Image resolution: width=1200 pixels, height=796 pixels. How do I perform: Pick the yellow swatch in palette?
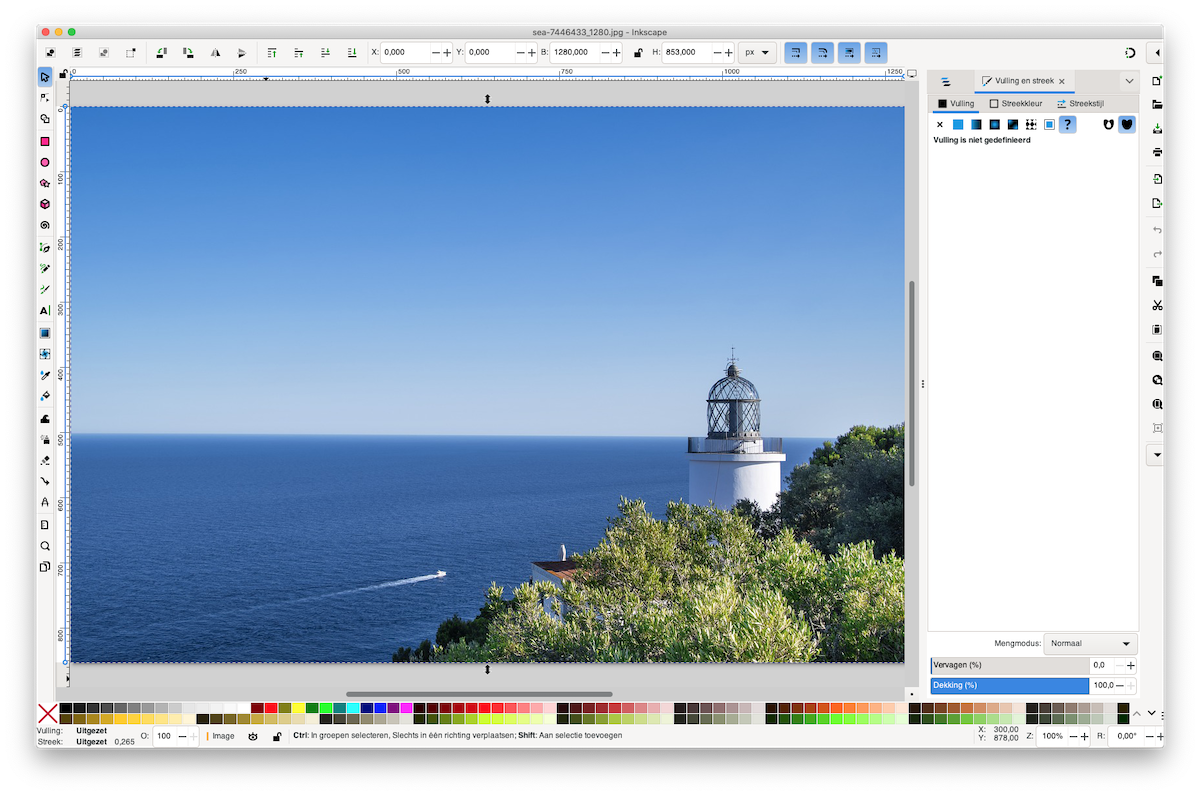tap(298, 708)
